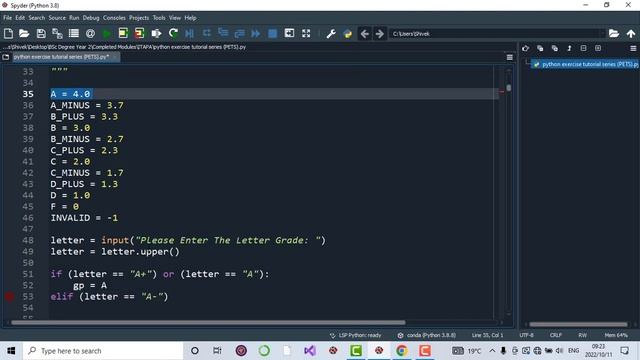
Task: Save all files toolbar icon
Action: coord(57,33)
